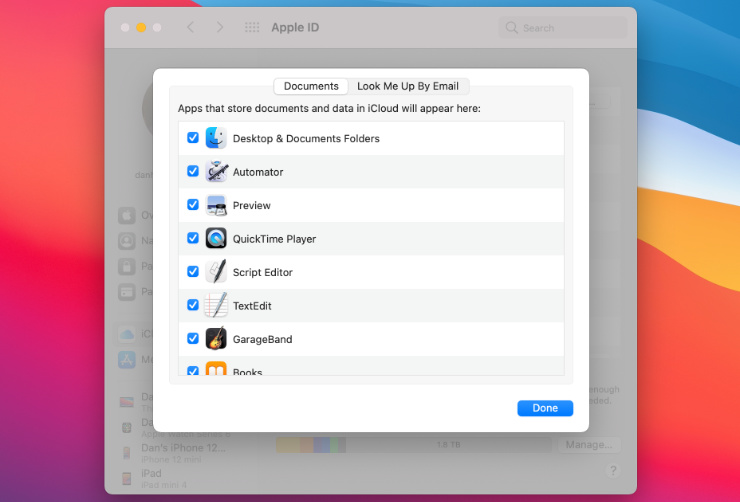Screen dimensions: 740x502
Task: Click the yellow minimize window button
Action: 141,27
